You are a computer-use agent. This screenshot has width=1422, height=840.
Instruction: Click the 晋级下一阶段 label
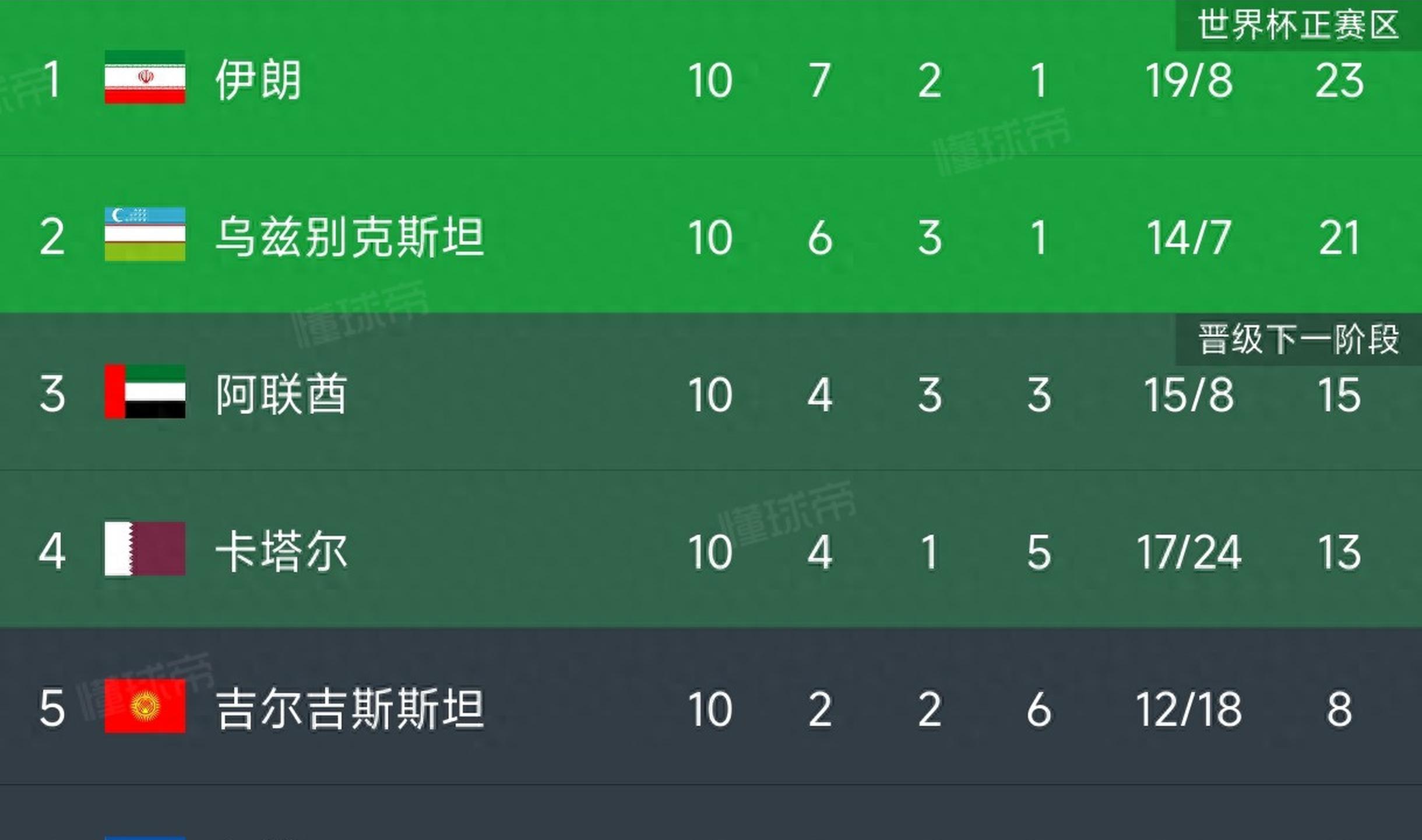pyautogui.click(x=1298, y=339)
